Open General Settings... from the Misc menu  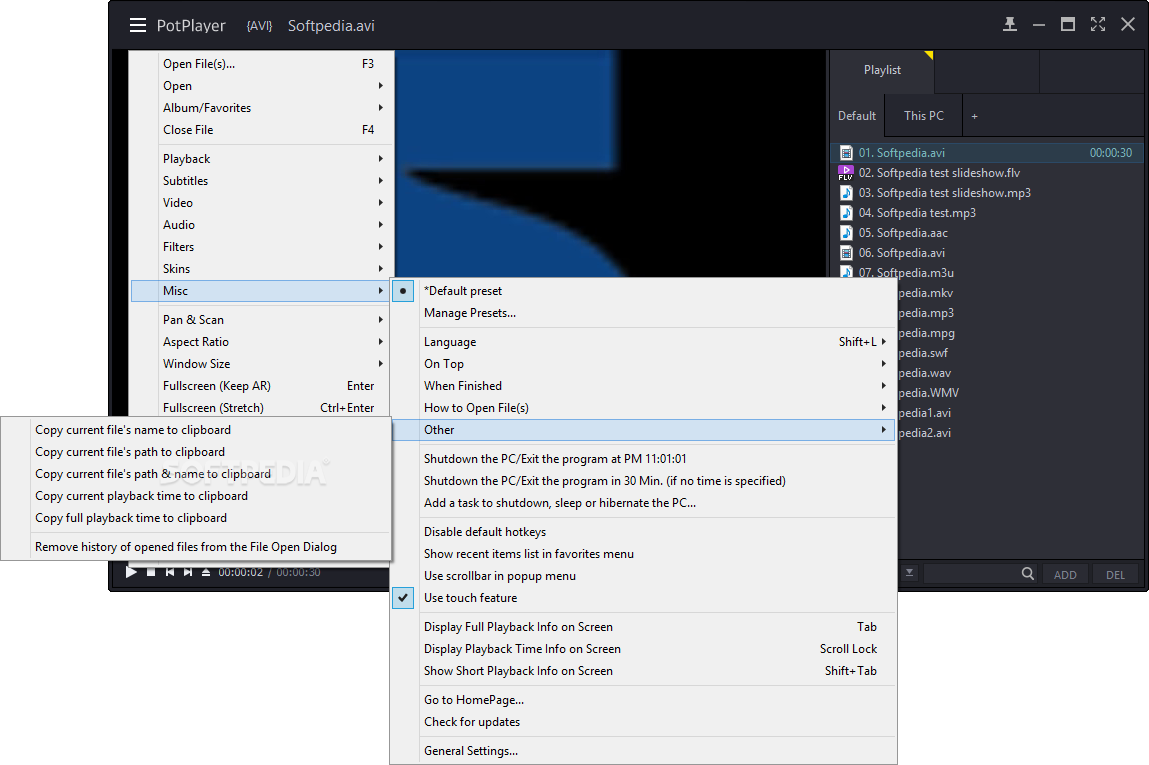[x=644, y=751]
